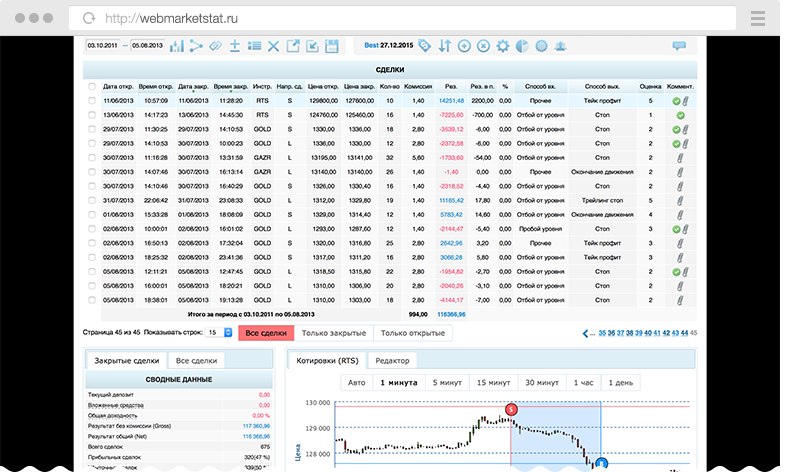Check the row opened 13/06/2013 14:17:23
800x472 pixels.
[92, 115]
